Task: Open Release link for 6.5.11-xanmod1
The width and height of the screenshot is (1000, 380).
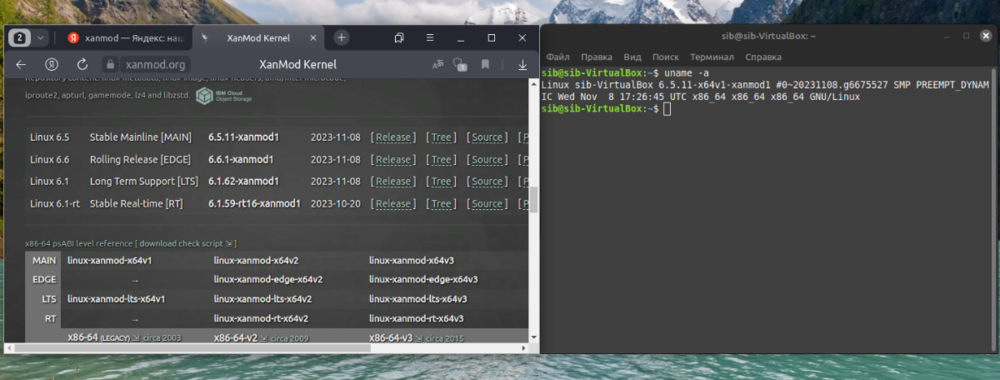Action: (393, 137)
